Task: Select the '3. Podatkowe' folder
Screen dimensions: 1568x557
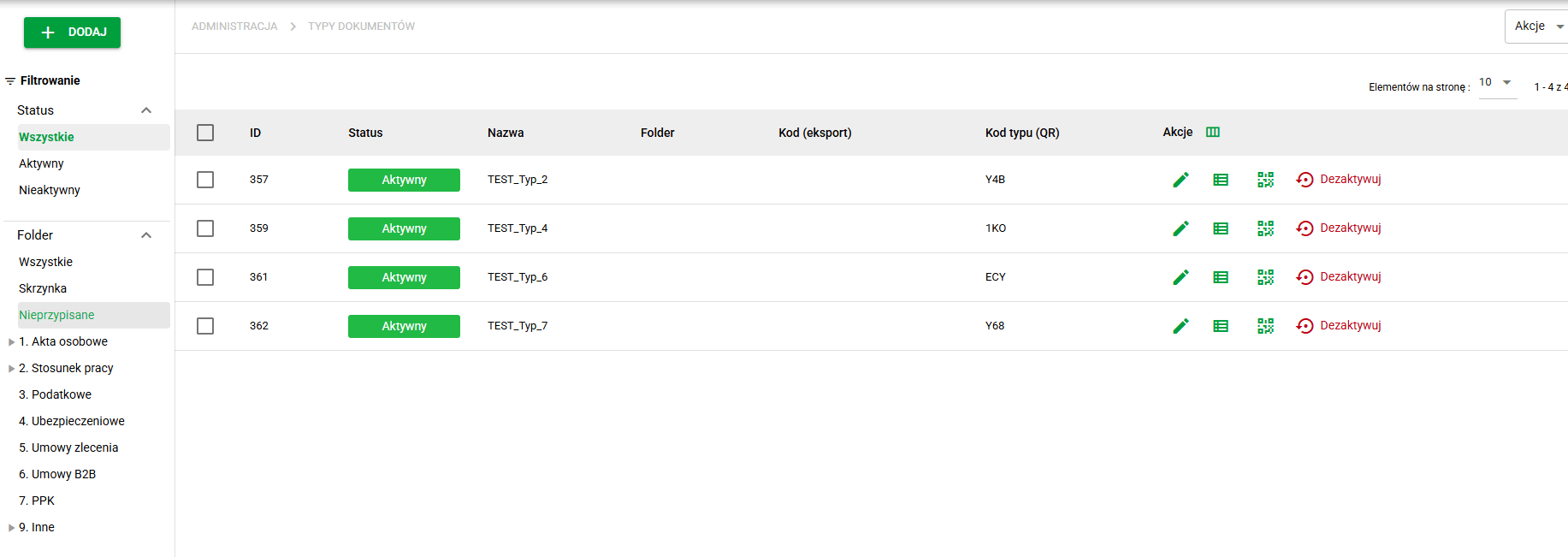Action: (55, 394)
